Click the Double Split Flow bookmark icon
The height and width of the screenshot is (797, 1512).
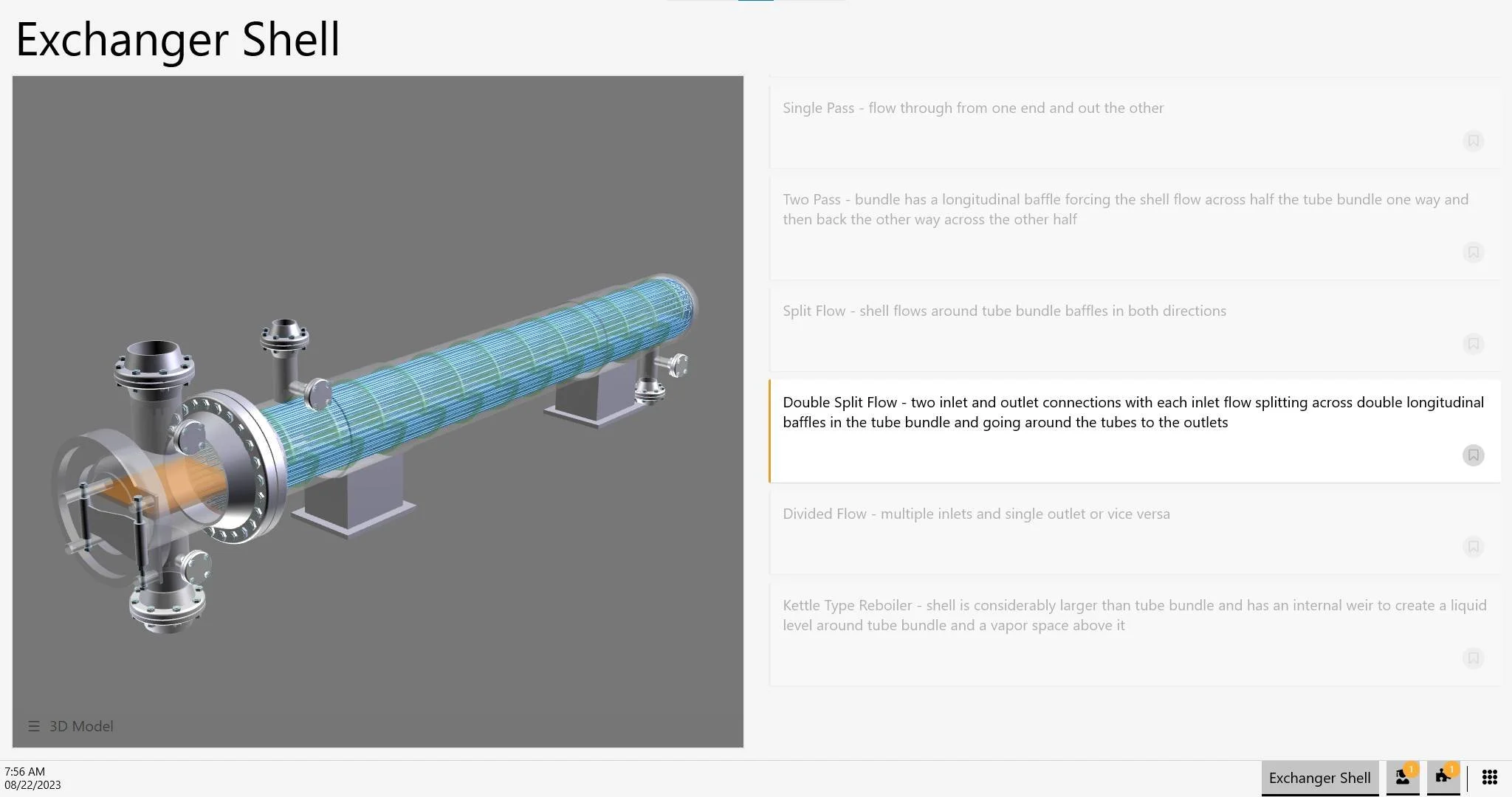point(1473,455)
